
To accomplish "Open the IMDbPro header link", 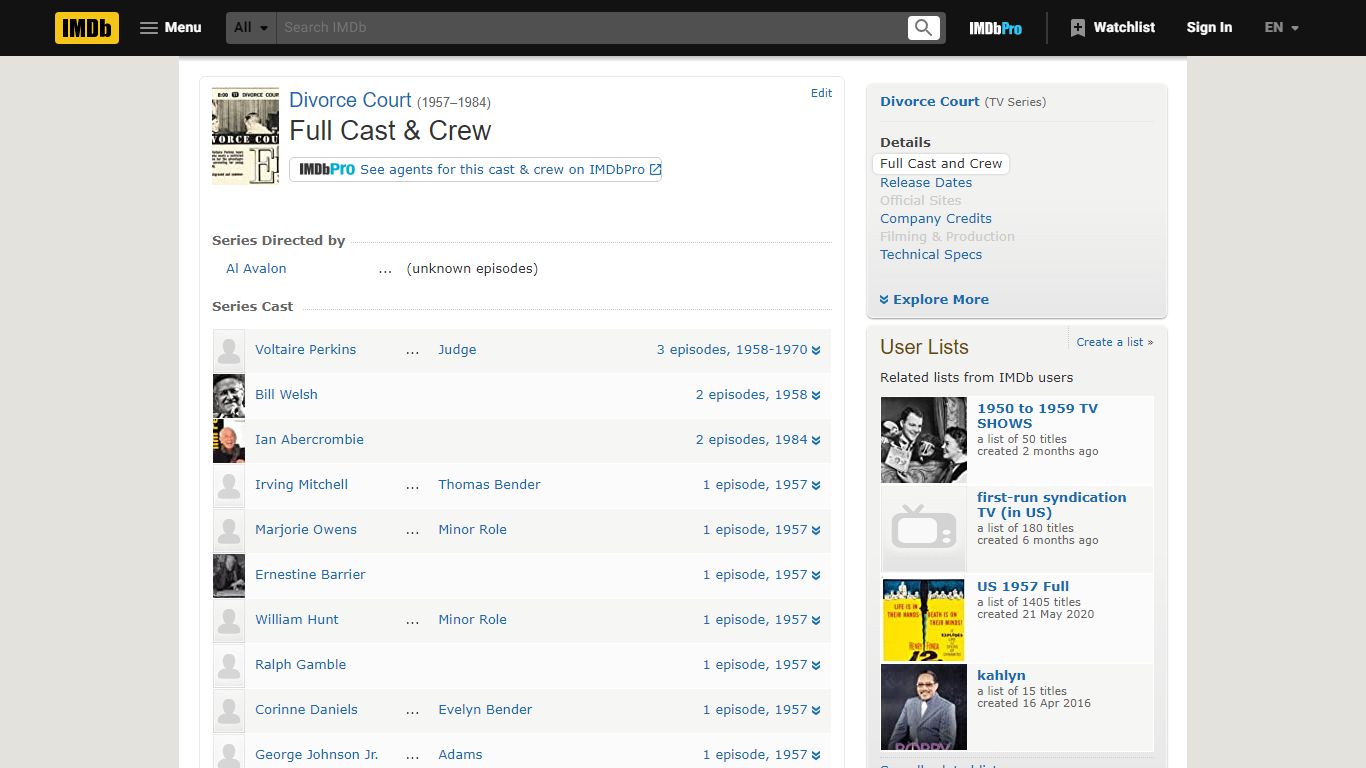I will 995,28.
